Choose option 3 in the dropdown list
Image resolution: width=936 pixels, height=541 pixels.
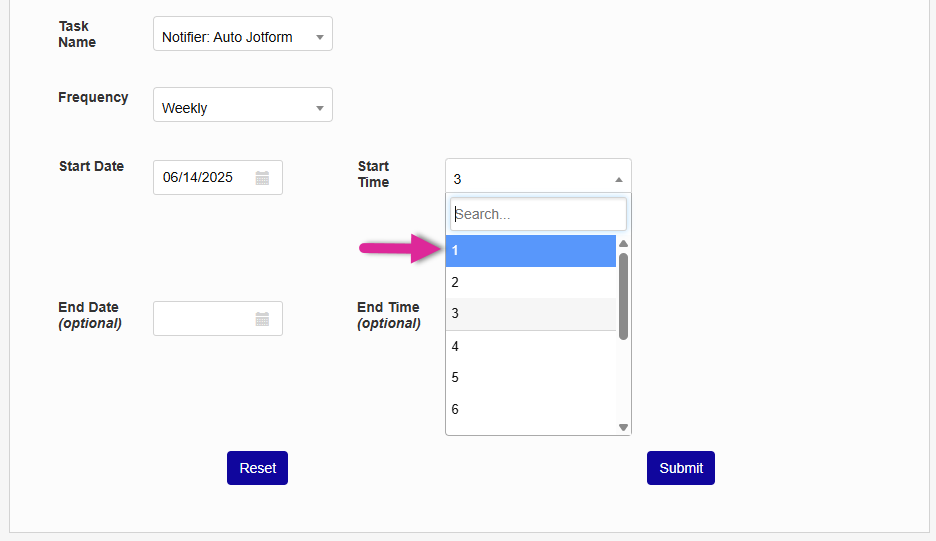pyautogui.click(x=530, y=313)
